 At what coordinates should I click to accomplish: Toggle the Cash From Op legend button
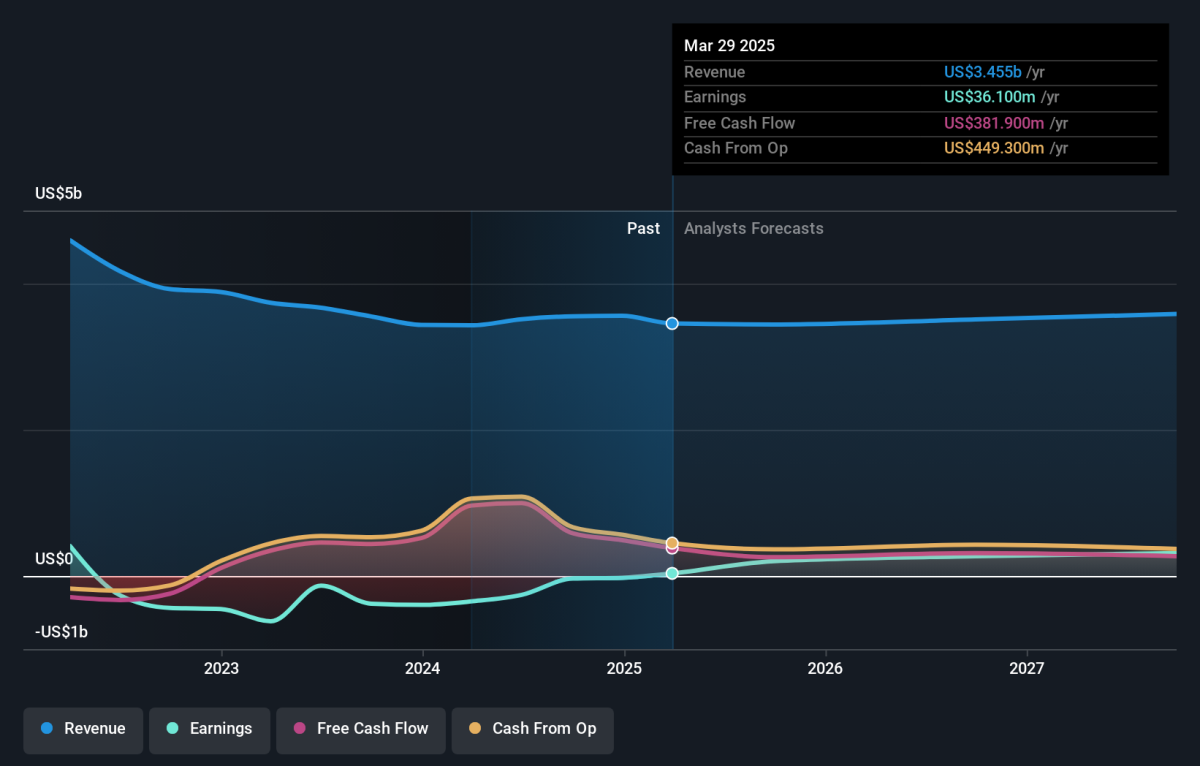(532, 729)
